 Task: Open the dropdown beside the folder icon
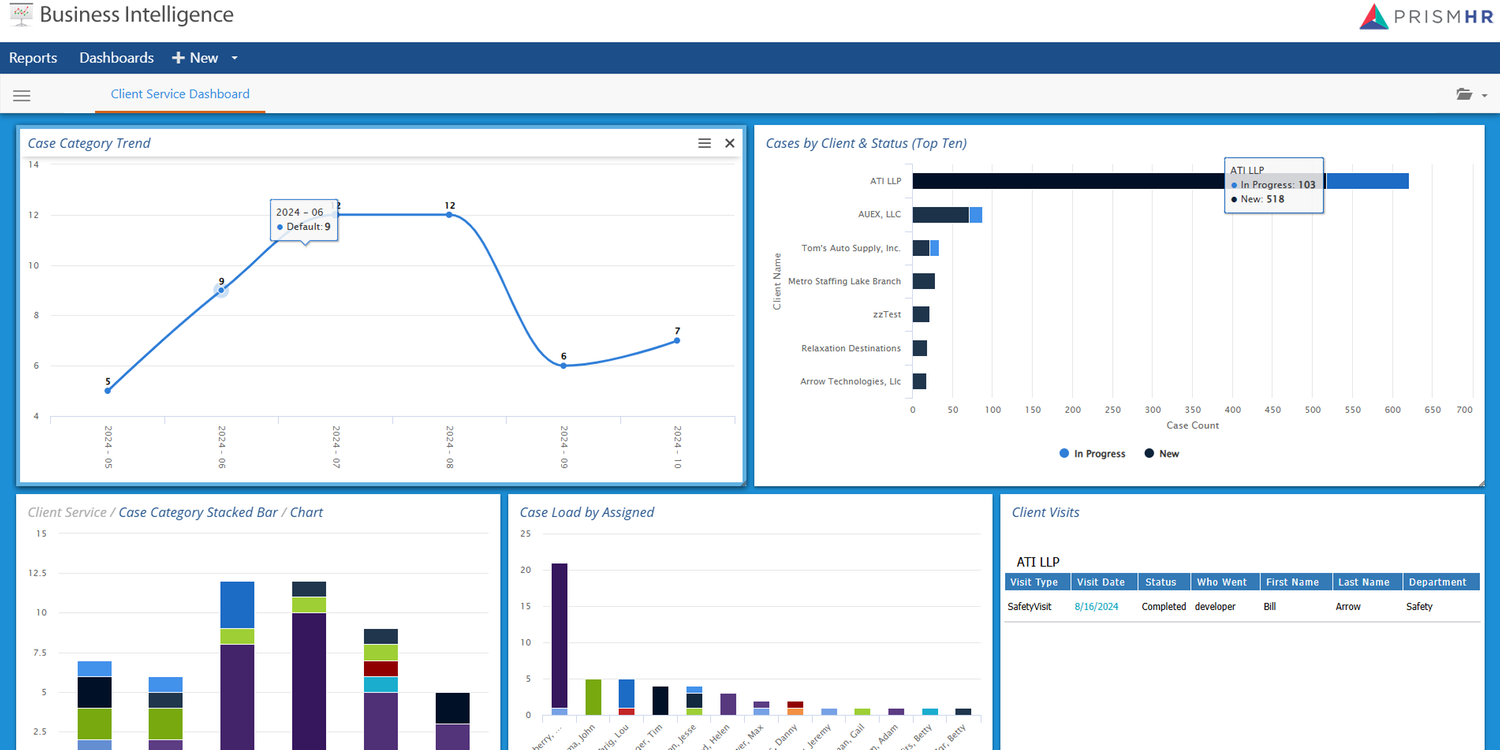point(1484,94)
